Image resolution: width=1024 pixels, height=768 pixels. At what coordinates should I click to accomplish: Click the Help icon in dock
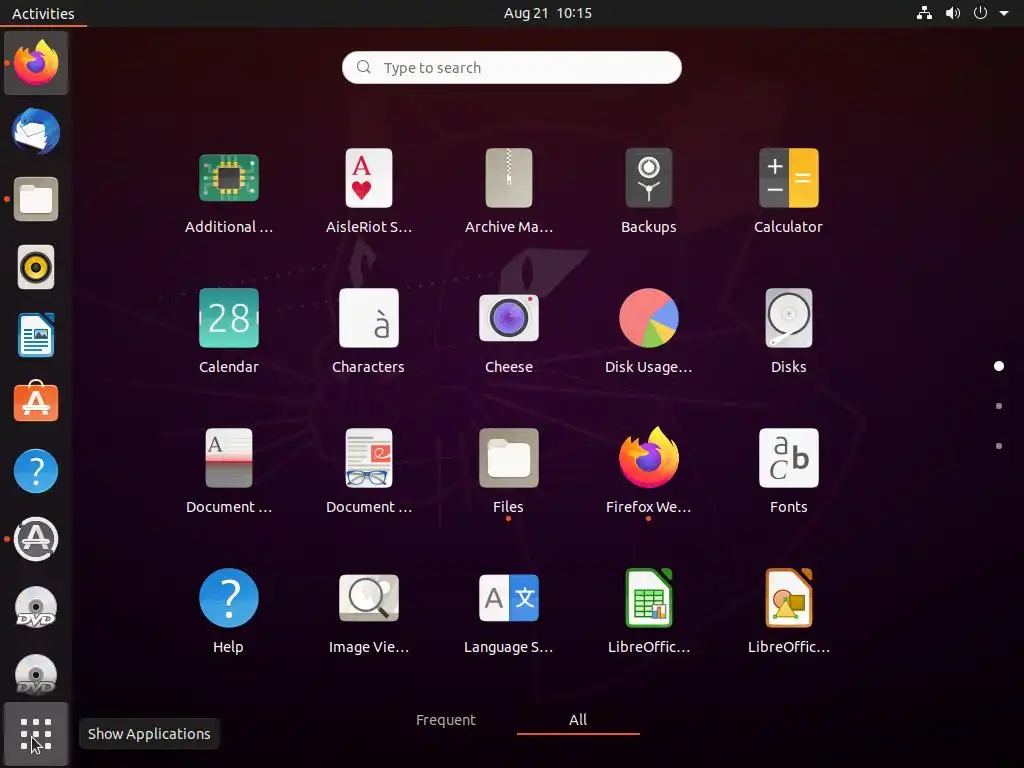36,471
